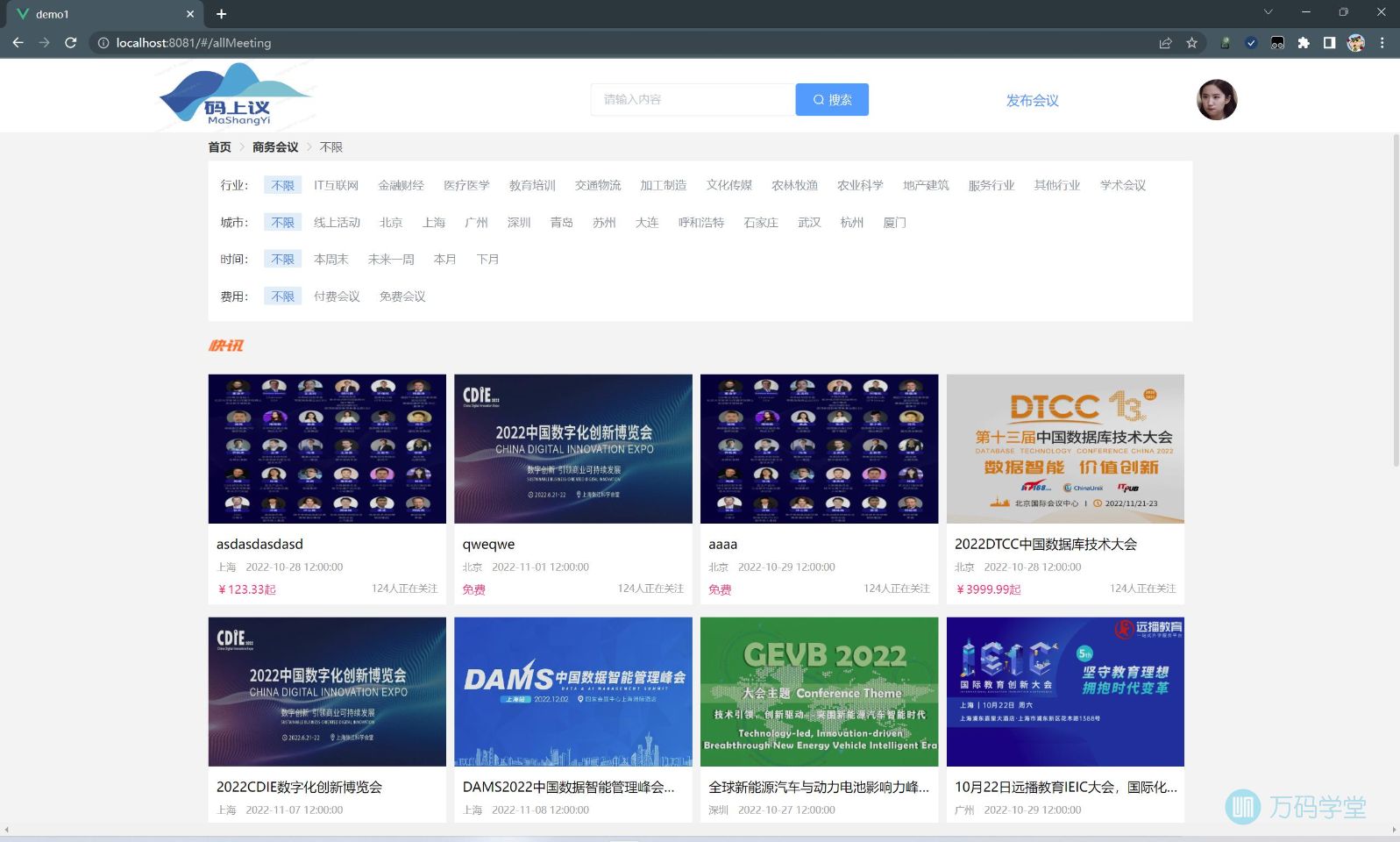
Task: Close the demo1 tab
Action: tap(190, 14)
